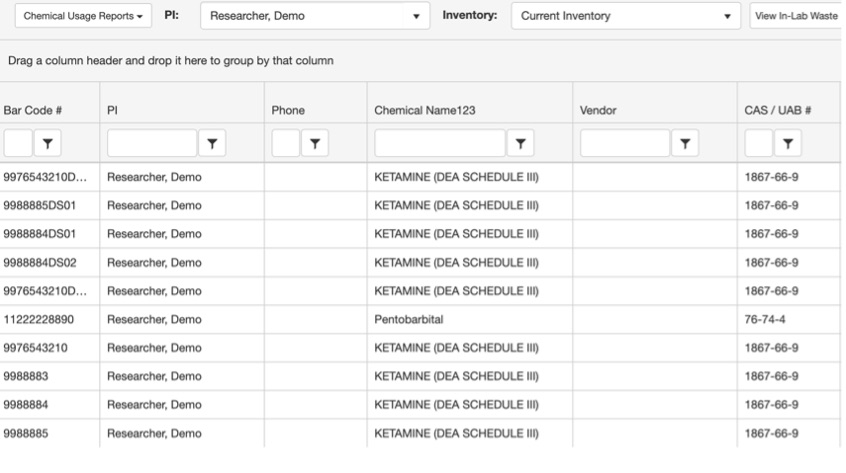Open the Chemical Usage Reports dropdown

[82, 17]
